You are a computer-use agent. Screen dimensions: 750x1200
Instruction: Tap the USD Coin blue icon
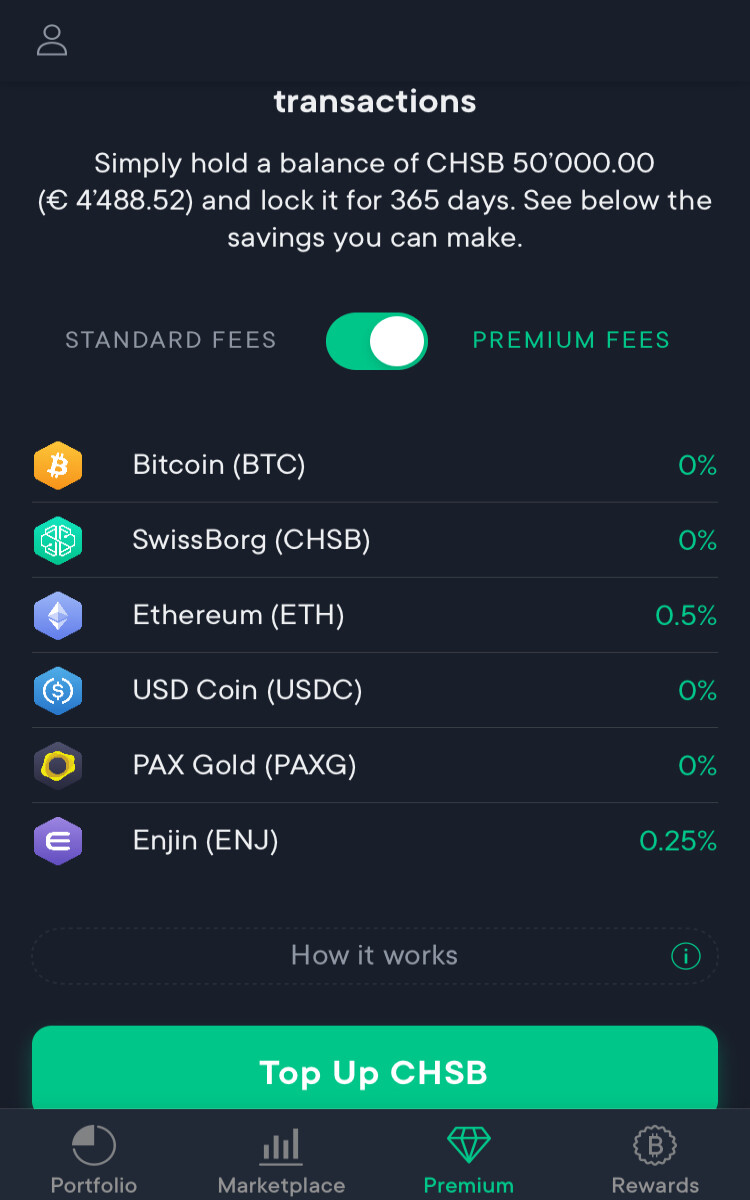coord(58,691)
